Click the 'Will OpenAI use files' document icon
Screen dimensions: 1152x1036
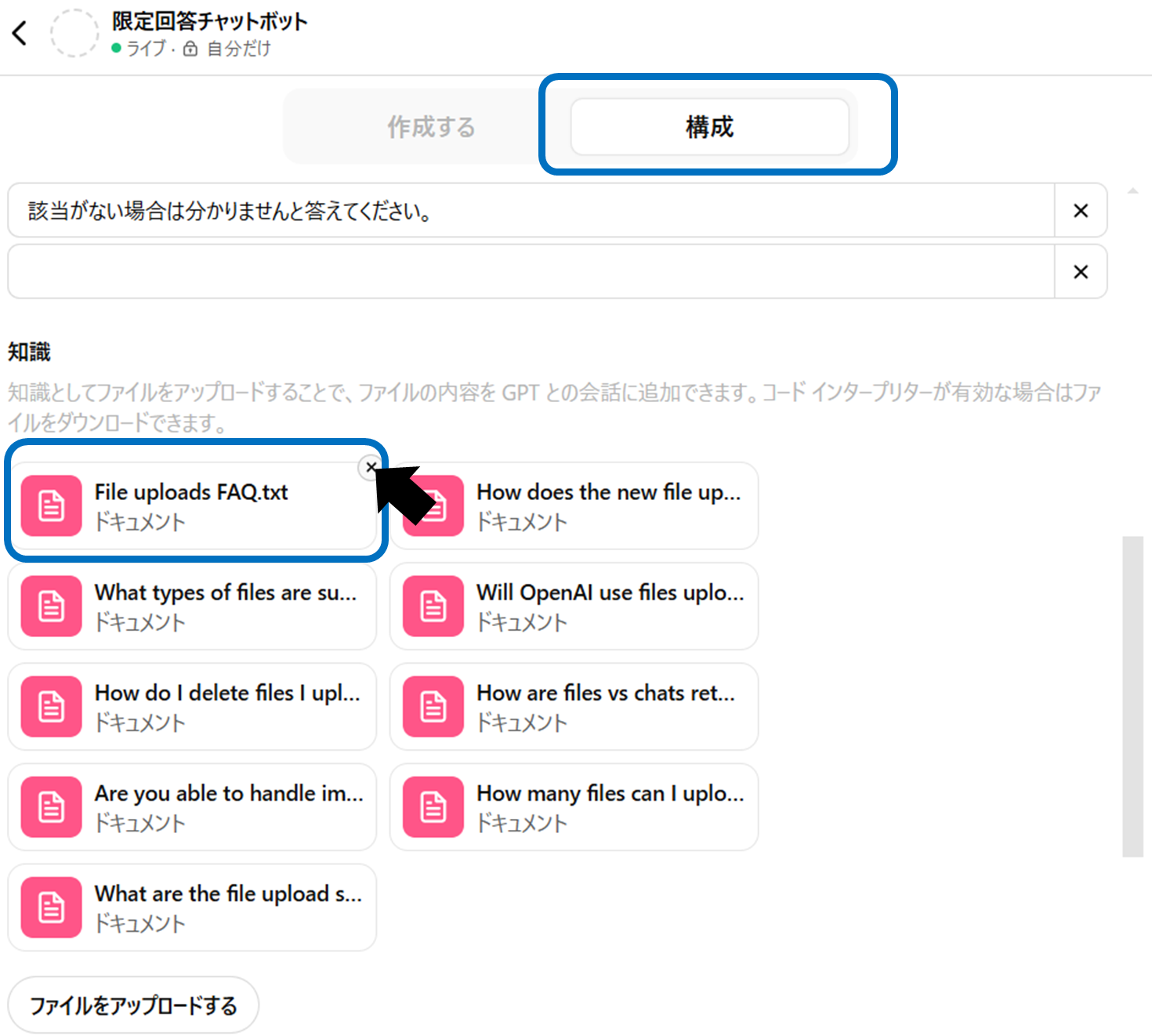point(433,607)
